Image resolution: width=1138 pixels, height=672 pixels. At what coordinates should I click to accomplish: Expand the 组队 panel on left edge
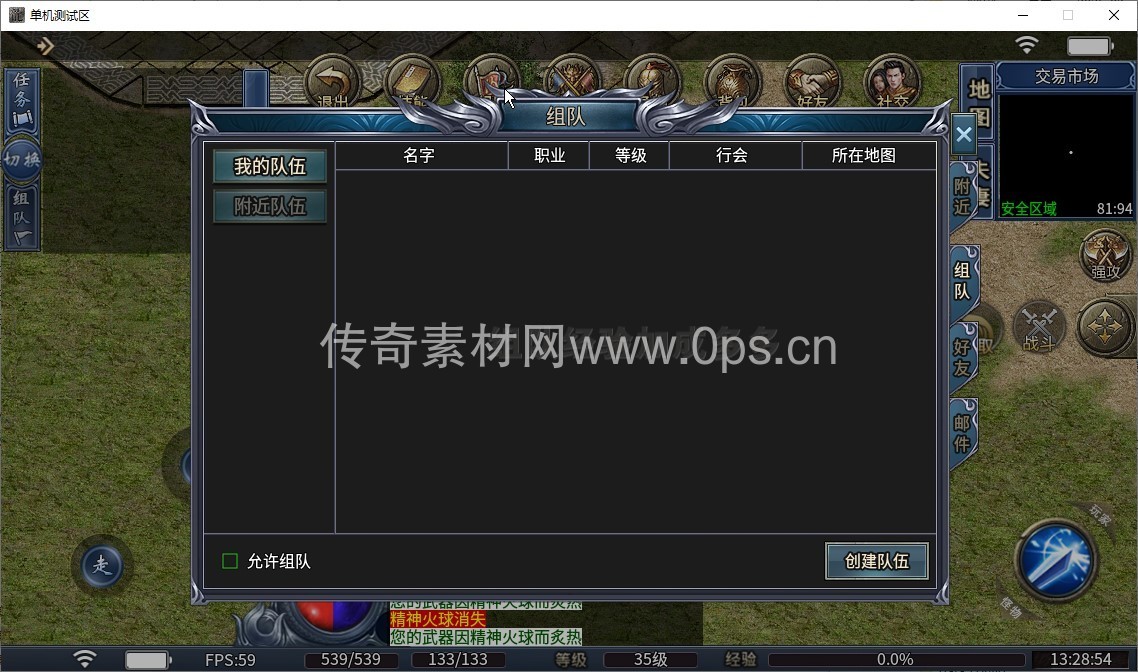(21, 216)
